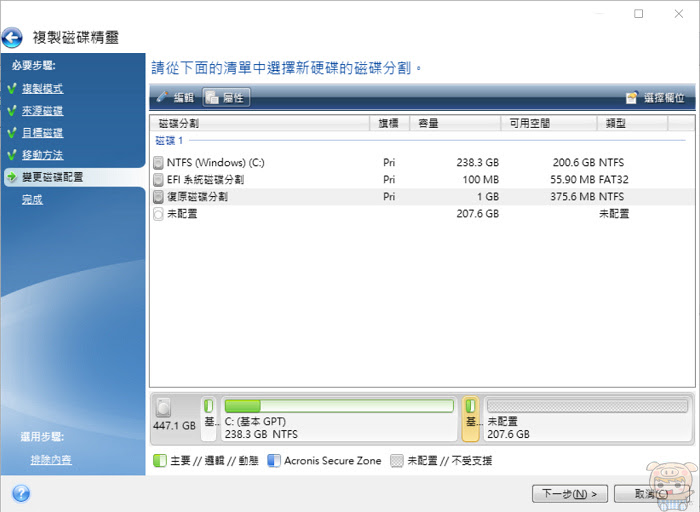Open the 排除內容 optional step
This screenshot has height=512, width=700.
(51, 459)
